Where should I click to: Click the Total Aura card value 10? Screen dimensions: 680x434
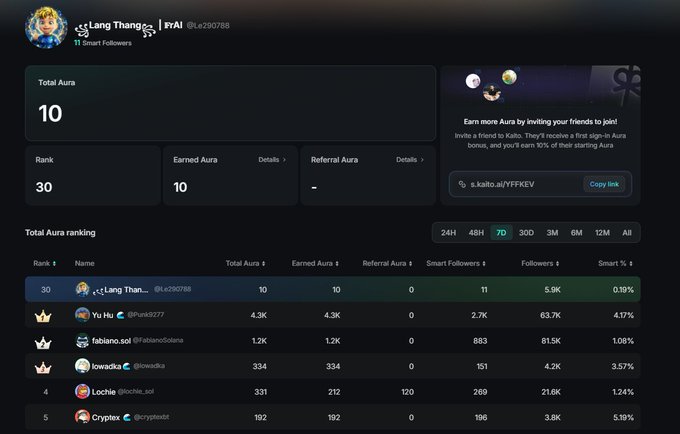pyautogui.click(x=50, y=114)
